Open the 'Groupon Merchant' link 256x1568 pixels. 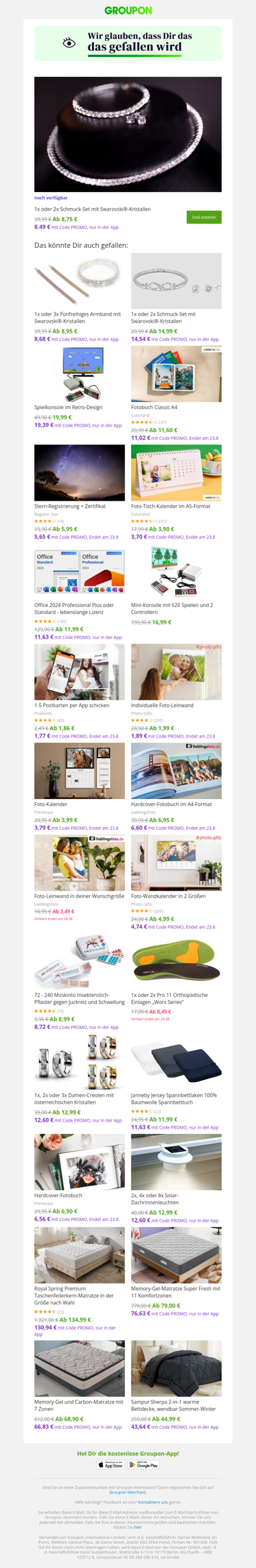click(x=127, y=1492)
